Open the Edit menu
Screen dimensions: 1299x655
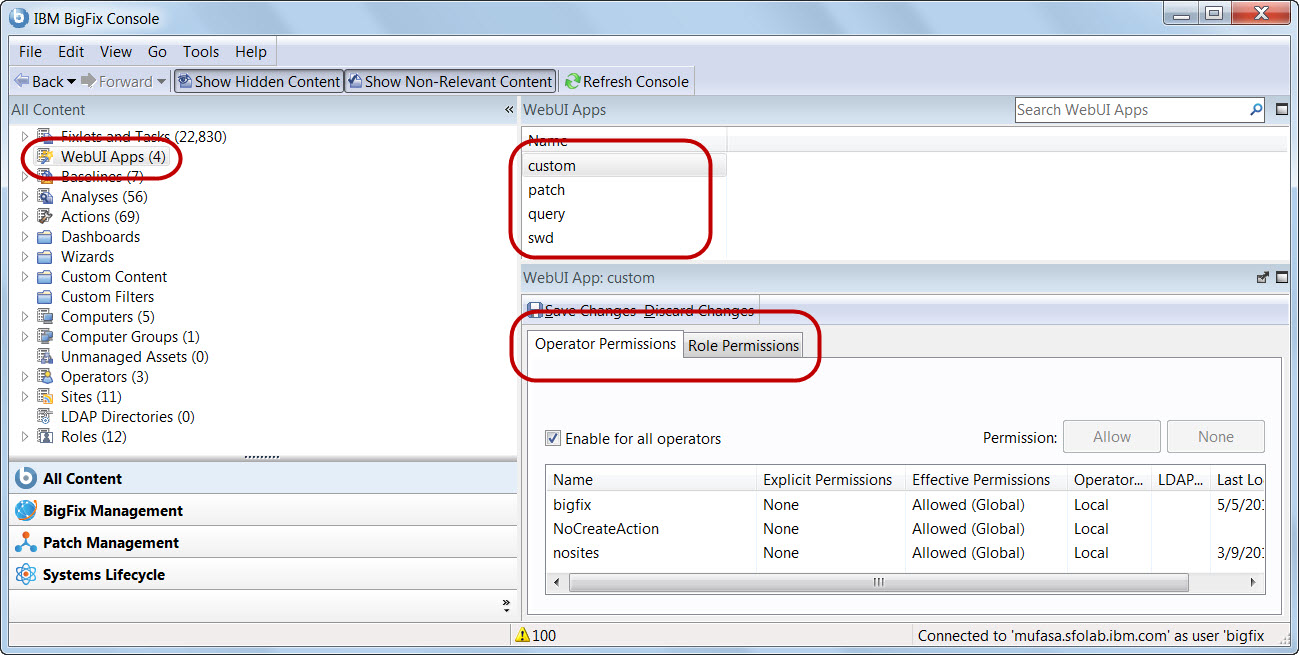pyautogui.click(x=71, y=51)
